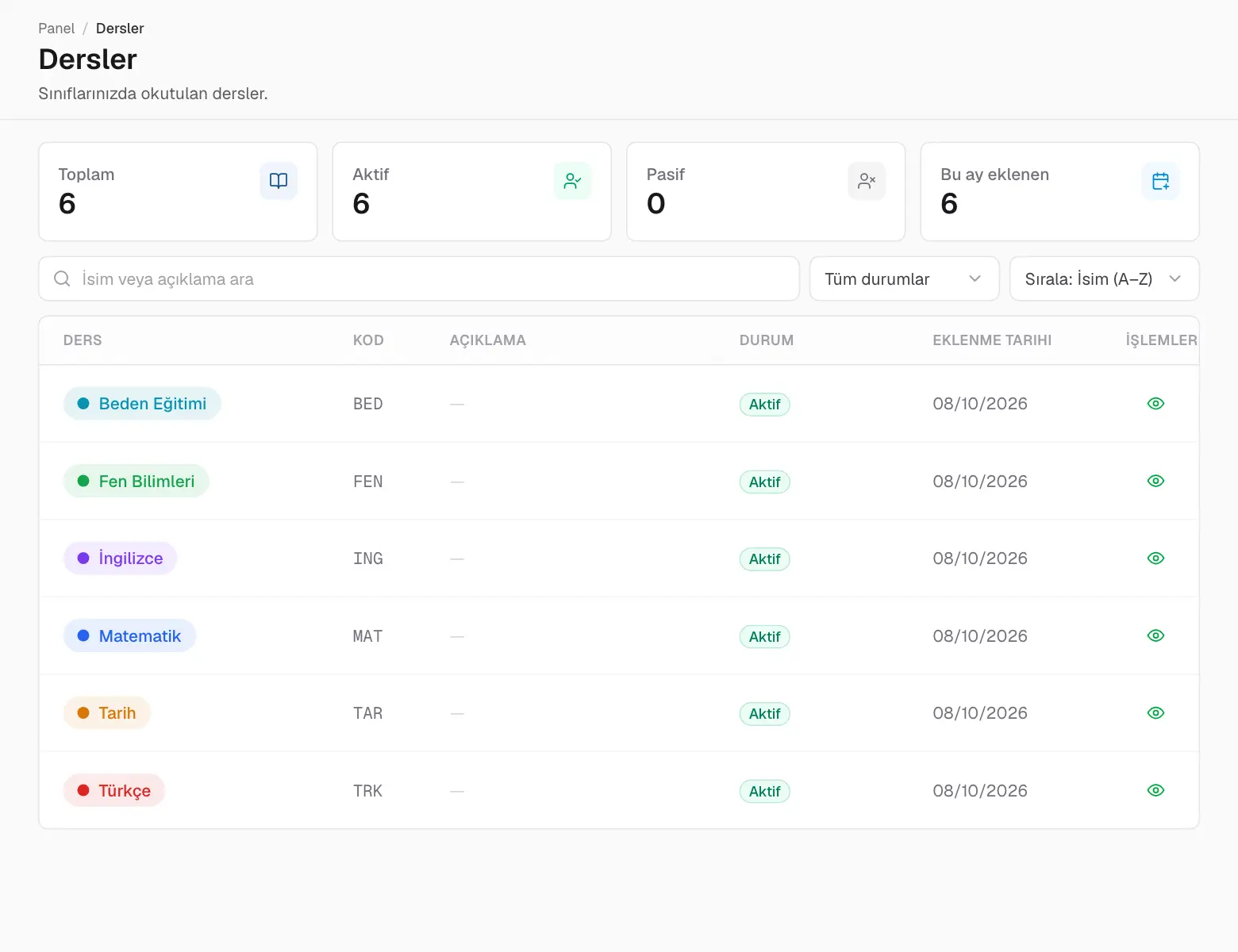
Task: Select the ING course code
Action: click(368, 559)
